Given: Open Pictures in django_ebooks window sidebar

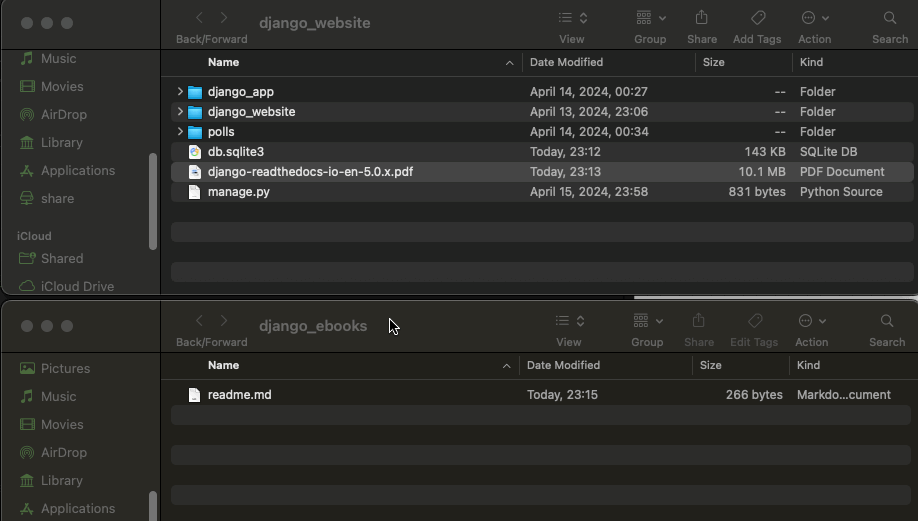Looking at the screenshot, I should coord(54,369).
